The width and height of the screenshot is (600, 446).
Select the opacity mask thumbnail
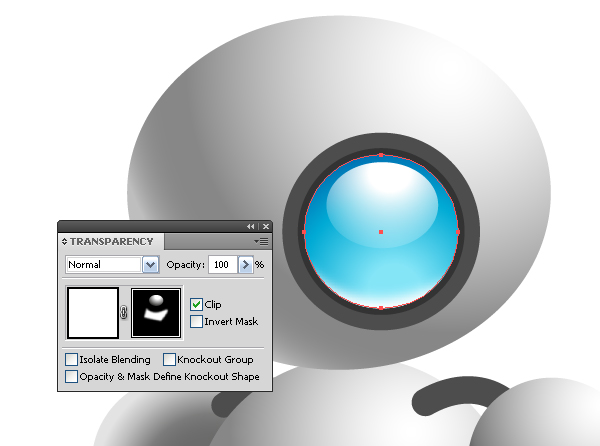(x=156, y=313)
